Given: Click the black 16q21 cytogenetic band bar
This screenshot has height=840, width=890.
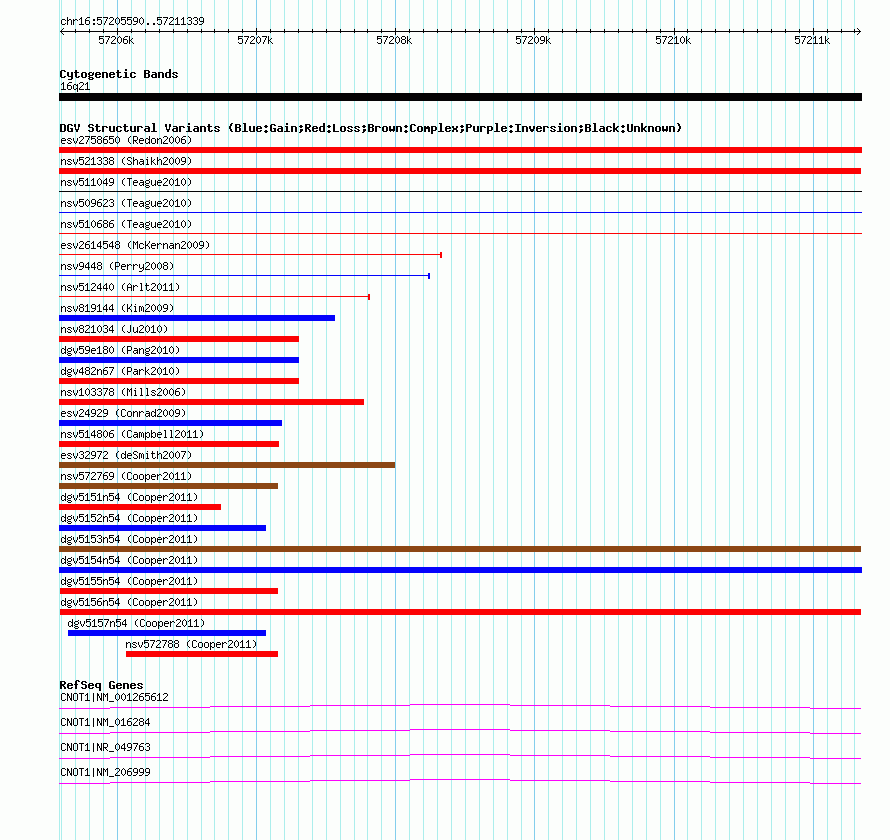Looking at the screenshot, I should tap(460, 97).
